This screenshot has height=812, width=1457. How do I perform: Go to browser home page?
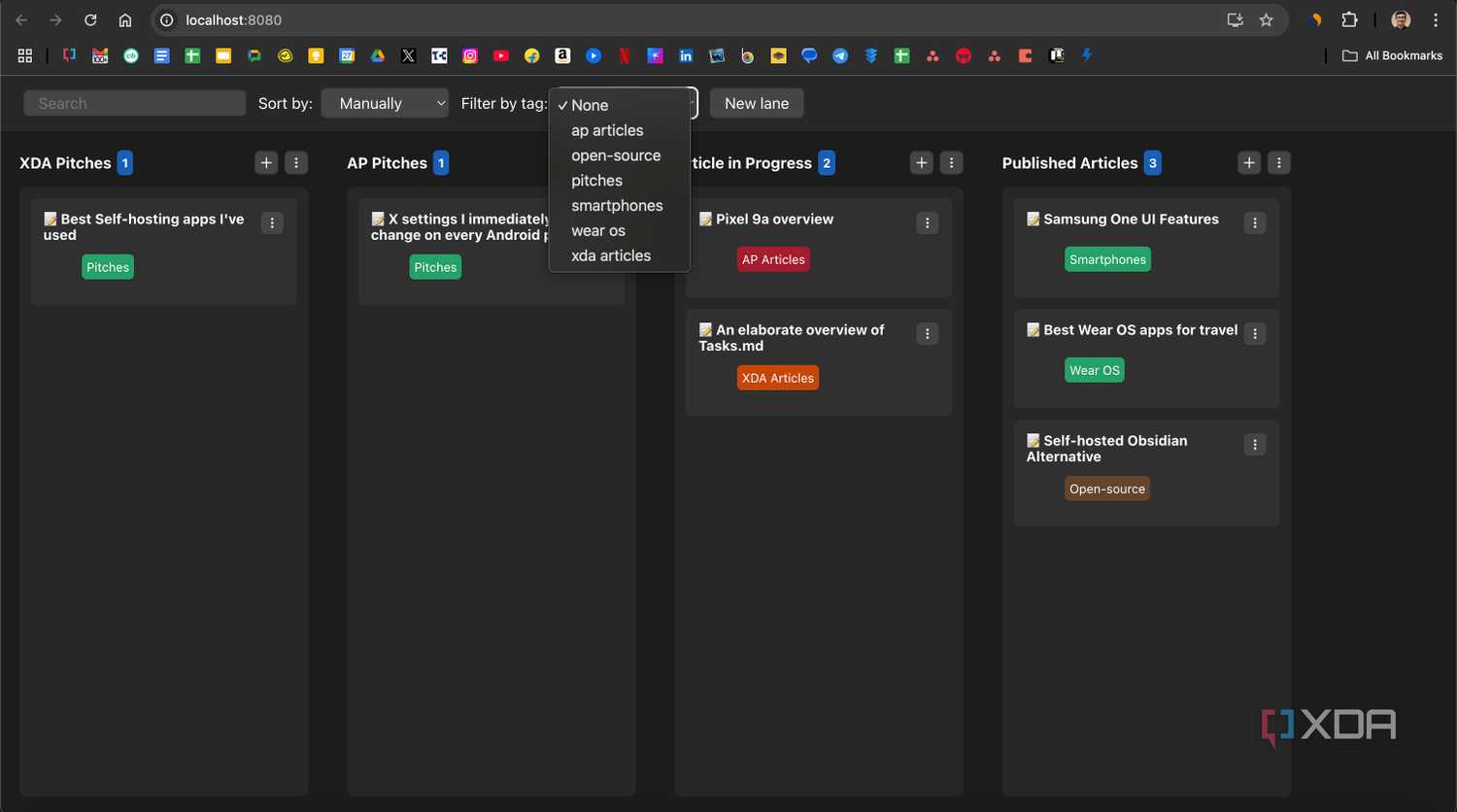click(x=125, y=20)
